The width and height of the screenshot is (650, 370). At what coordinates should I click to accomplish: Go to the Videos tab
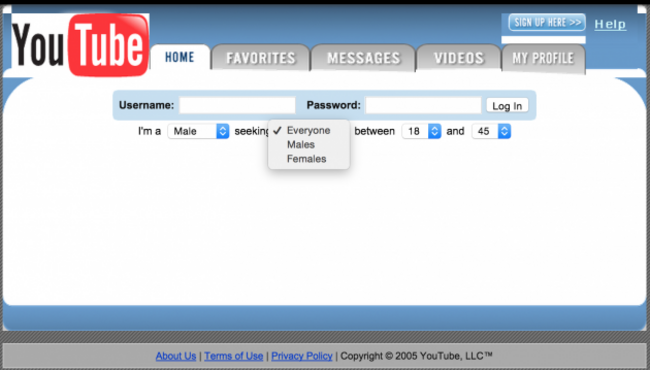[459, 58]
